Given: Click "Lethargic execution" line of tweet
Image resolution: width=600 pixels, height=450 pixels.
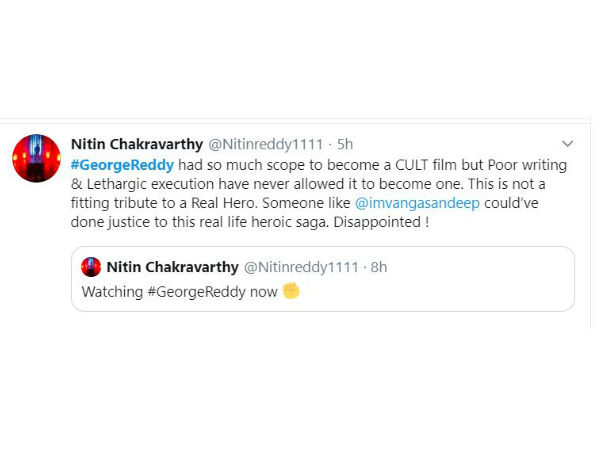Looking at the screenshot, I should click(x=150, y=184).
